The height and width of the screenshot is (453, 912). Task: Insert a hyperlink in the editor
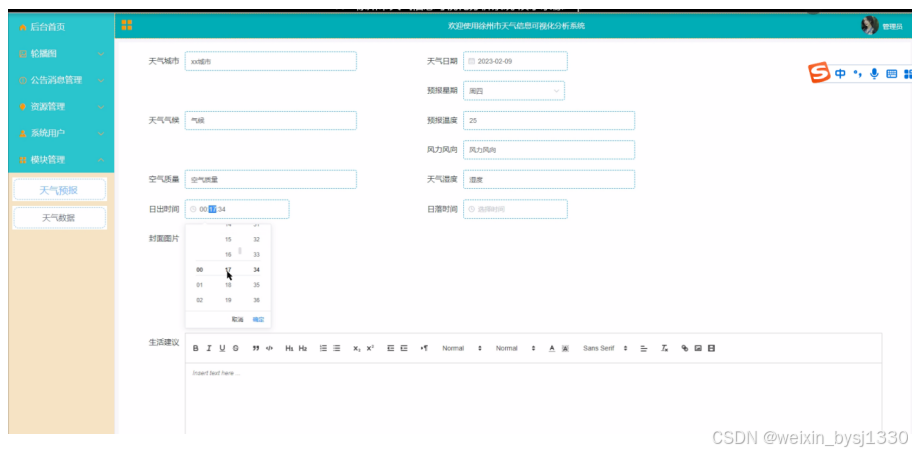click(x=685, y=348)
